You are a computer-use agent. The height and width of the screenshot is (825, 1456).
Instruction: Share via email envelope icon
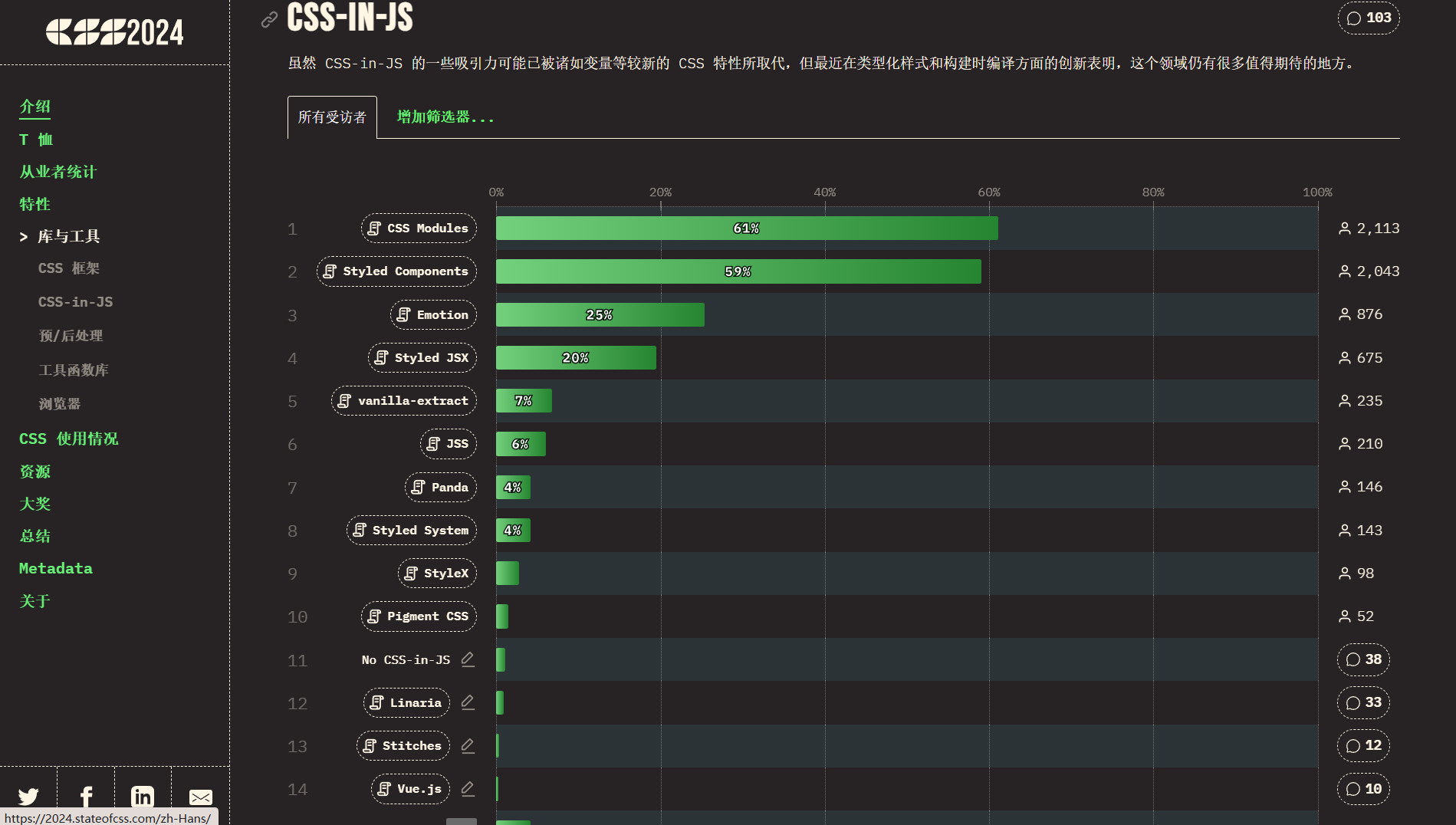[x=201, y=797]
